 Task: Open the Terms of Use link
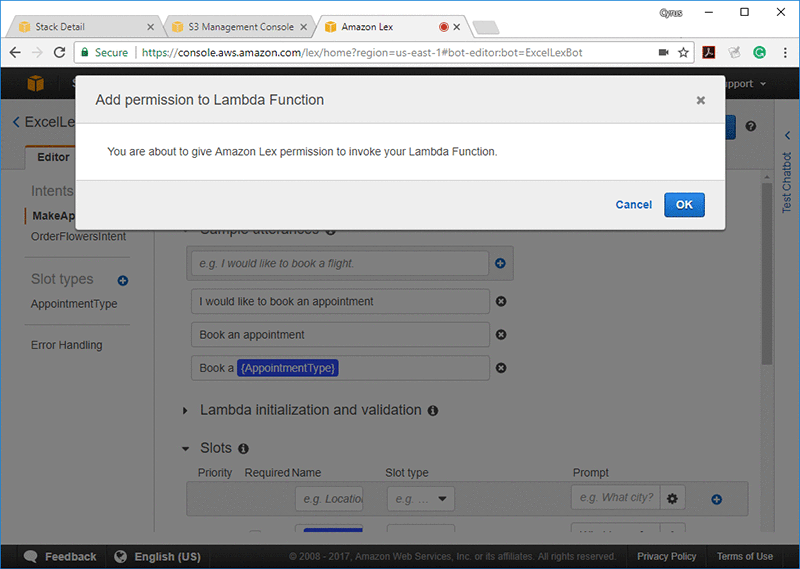744,556
